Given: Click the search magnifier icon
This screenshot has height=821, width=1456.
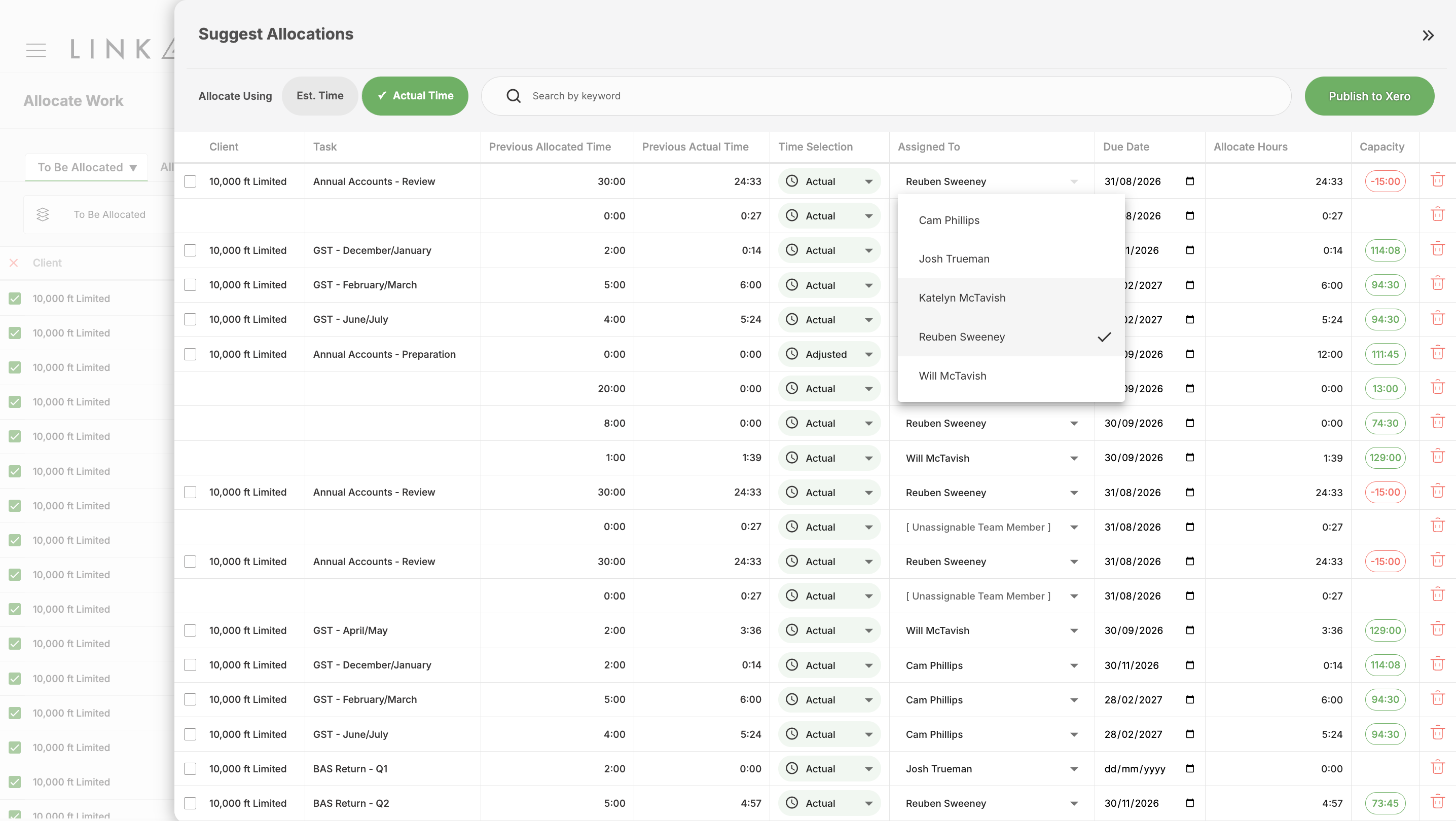Looking at the screenshot, I should click(513, 96).
